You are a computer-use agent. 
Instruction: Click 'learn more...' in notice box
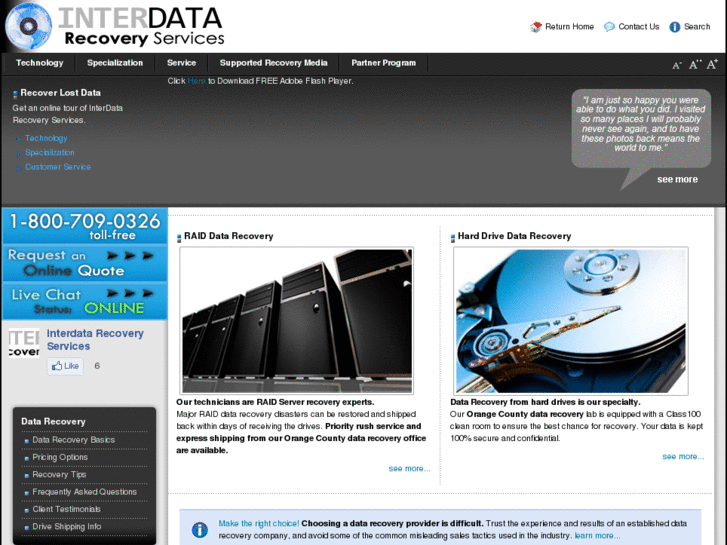(x=597, y=536)
